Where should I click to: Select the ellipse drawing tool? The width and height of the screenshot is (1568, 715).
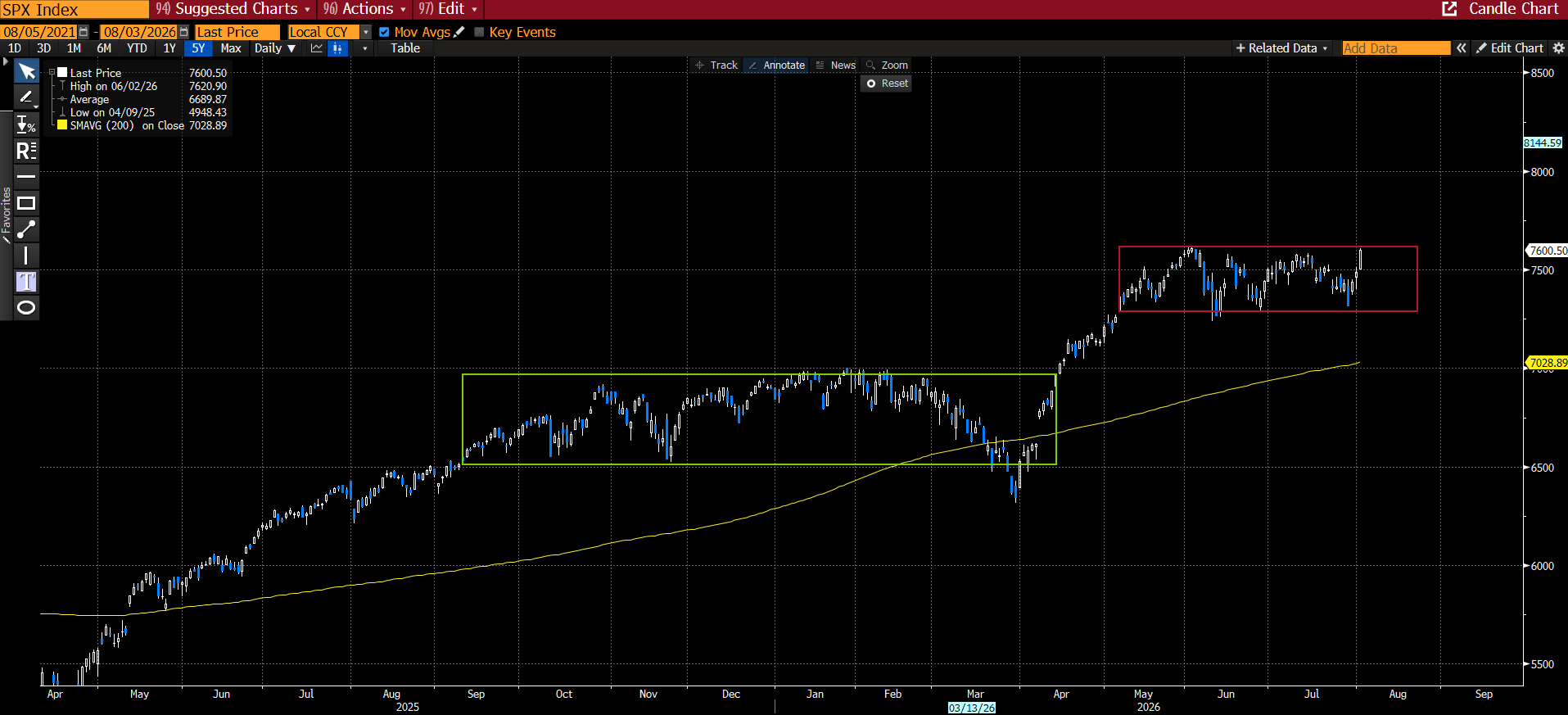[26, 308]
